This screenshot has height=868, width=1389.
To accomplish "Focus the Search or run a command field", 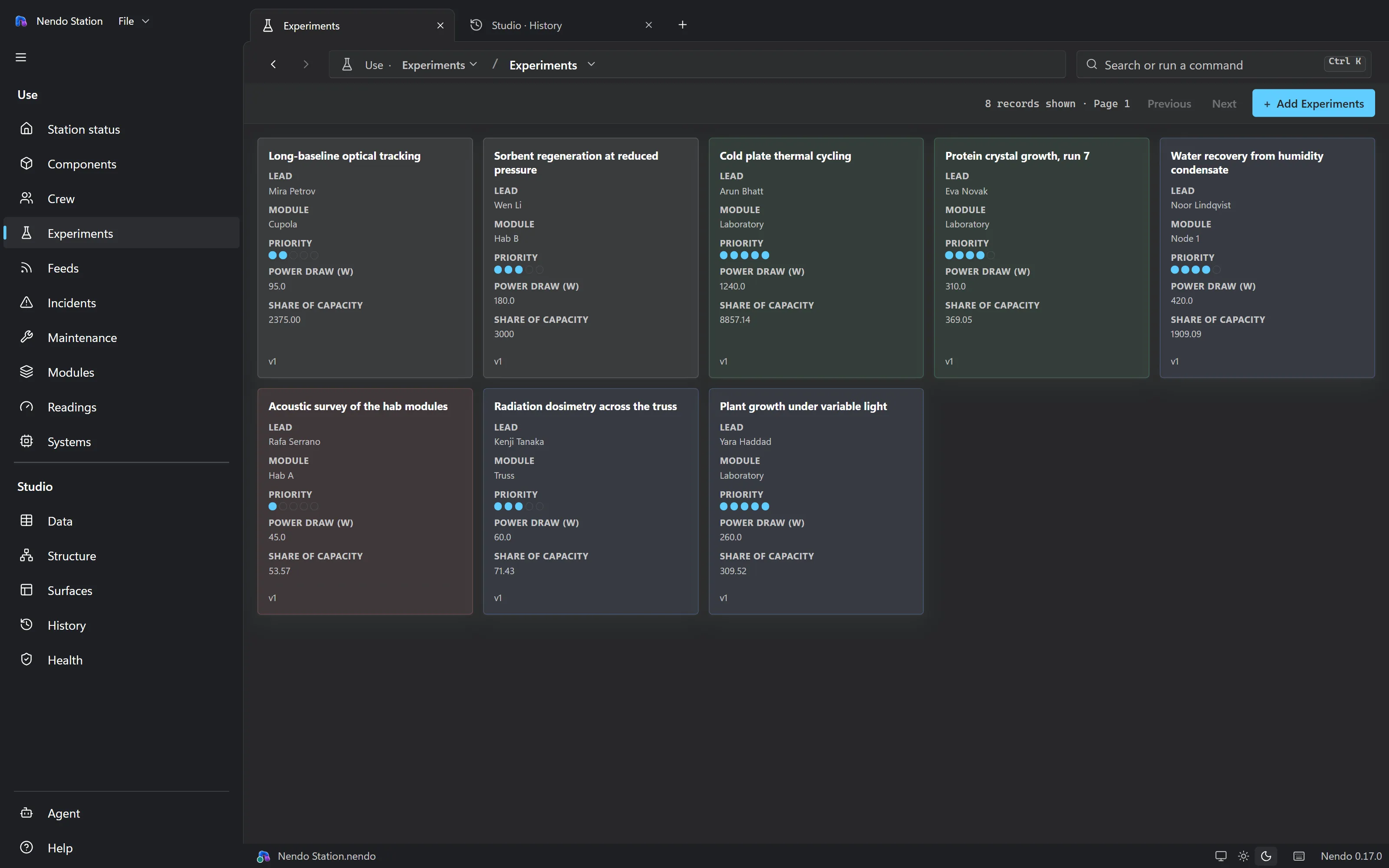I will [x=1224, y=64].
